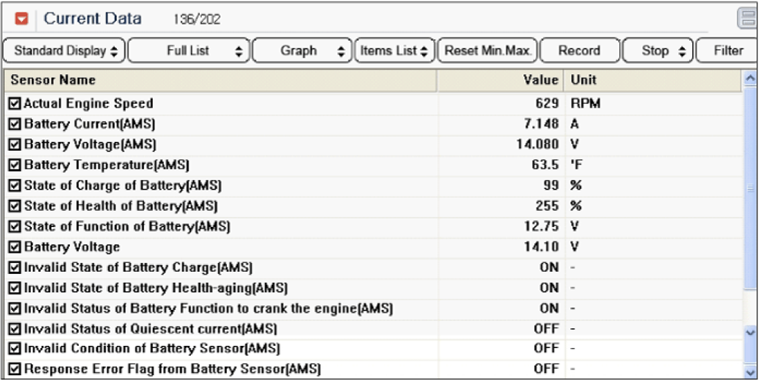The image size is (759, 380).
Task: Uncheck Actual Engine Speed checkbox
Action: click(x=15, y=103)
